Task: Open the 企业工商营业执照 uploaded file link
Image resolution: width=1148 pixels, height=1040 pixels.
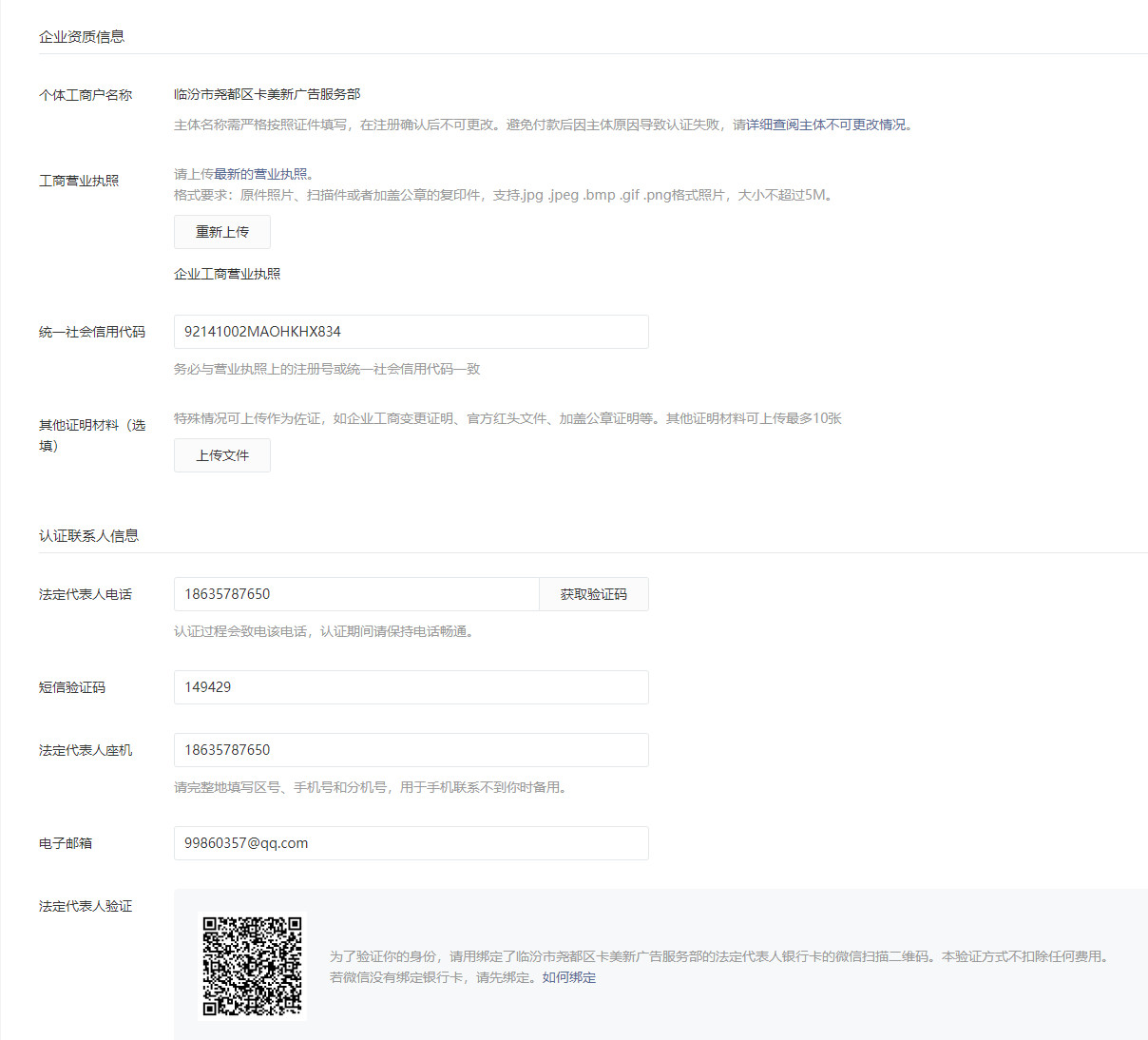Action: pos(227,274)
